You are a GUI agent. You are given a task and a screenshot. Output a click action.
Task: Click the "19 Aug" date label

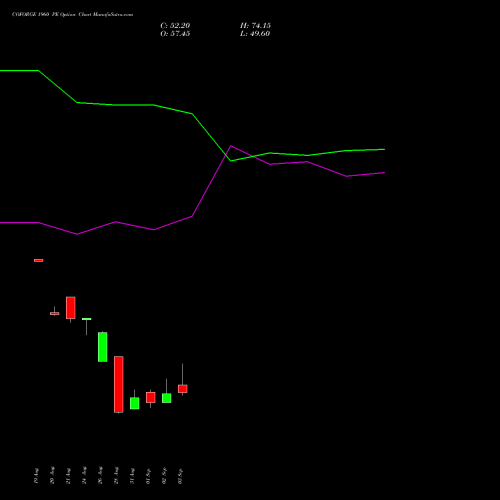tap(36, 475)
